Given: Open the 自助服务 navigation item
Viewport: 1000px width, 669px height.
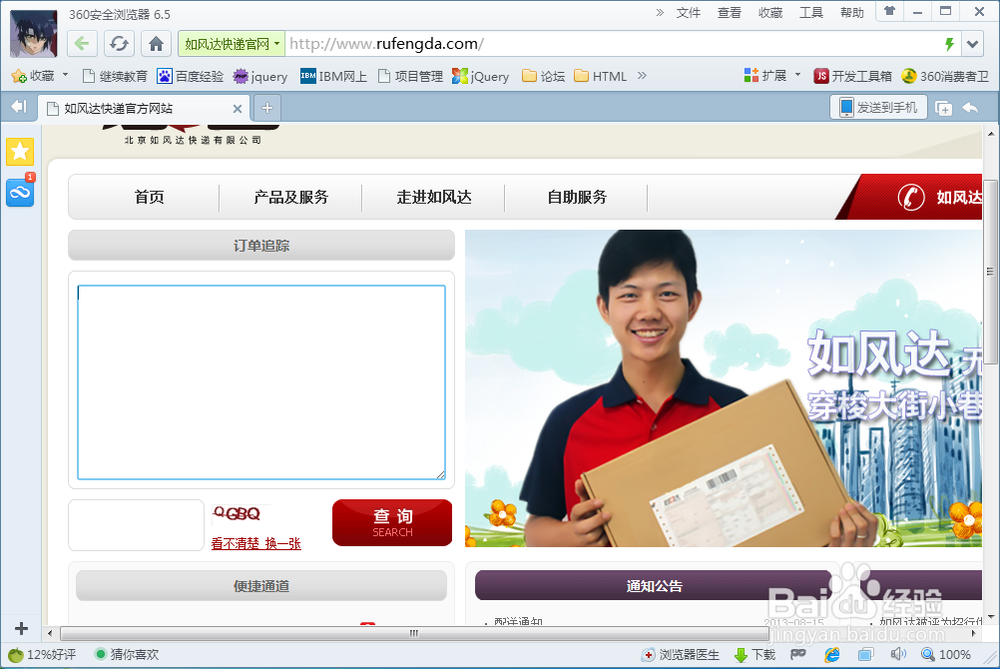Looking at the screenshot, I should click(x=577, y=197).
